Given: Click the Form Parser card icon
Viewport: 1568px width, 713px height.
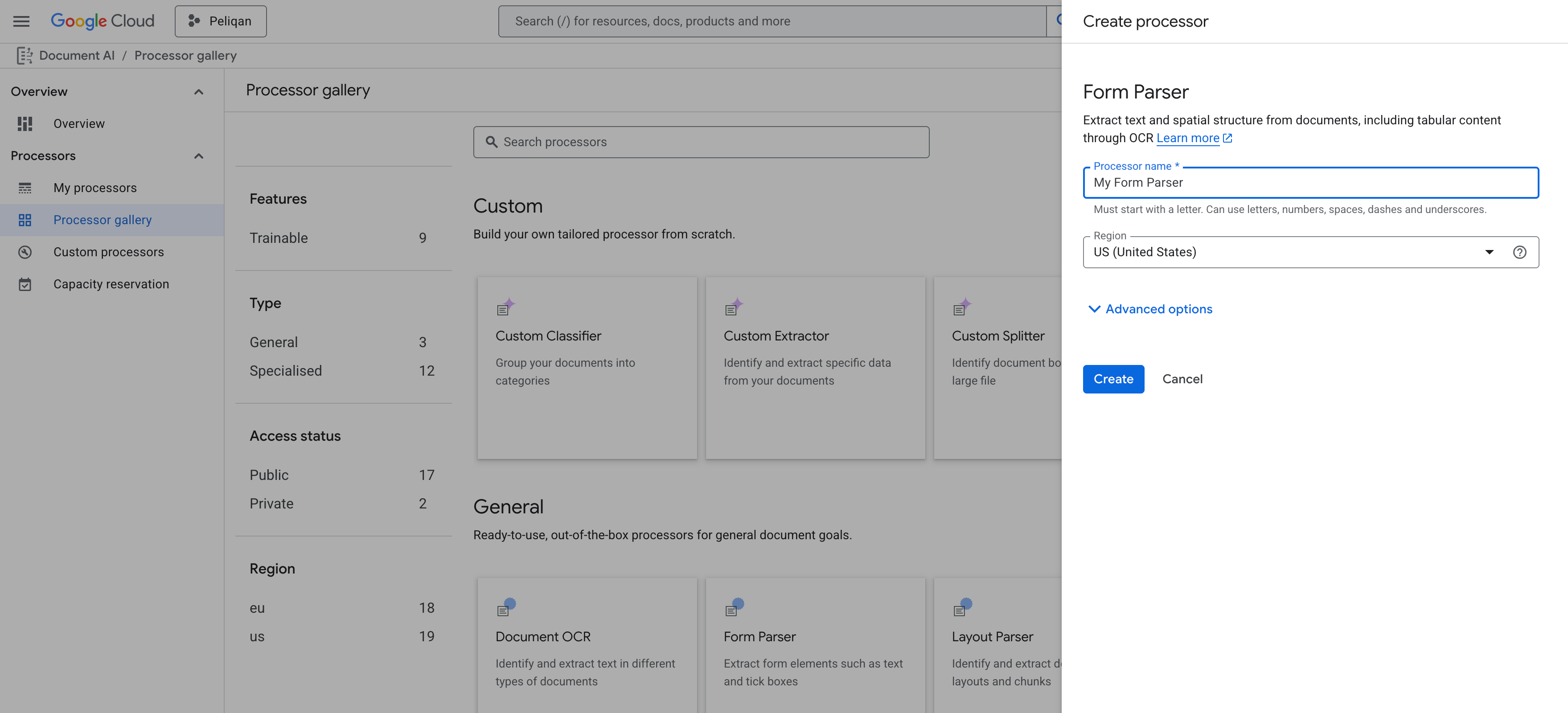Looking at the screenshot, I should click(x=734, y=606).
